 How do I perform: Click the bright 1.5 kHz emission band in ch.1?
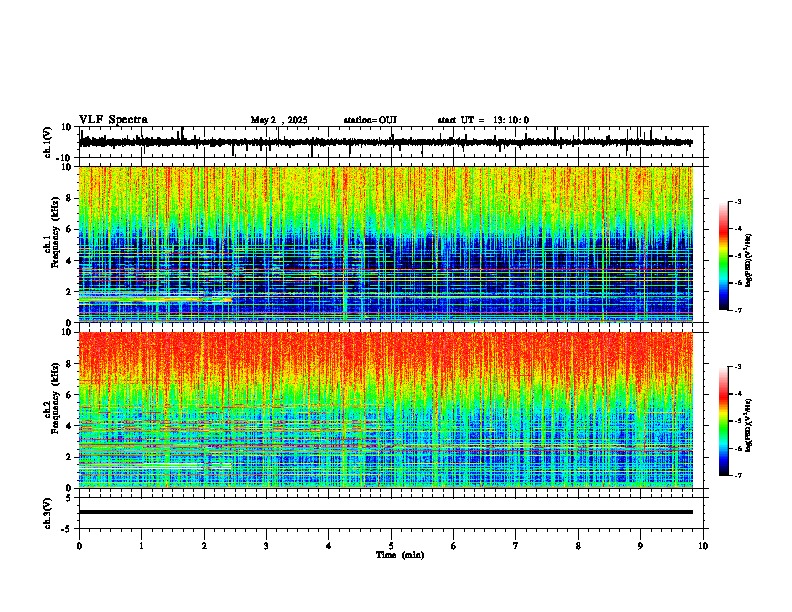pos(155,300)
